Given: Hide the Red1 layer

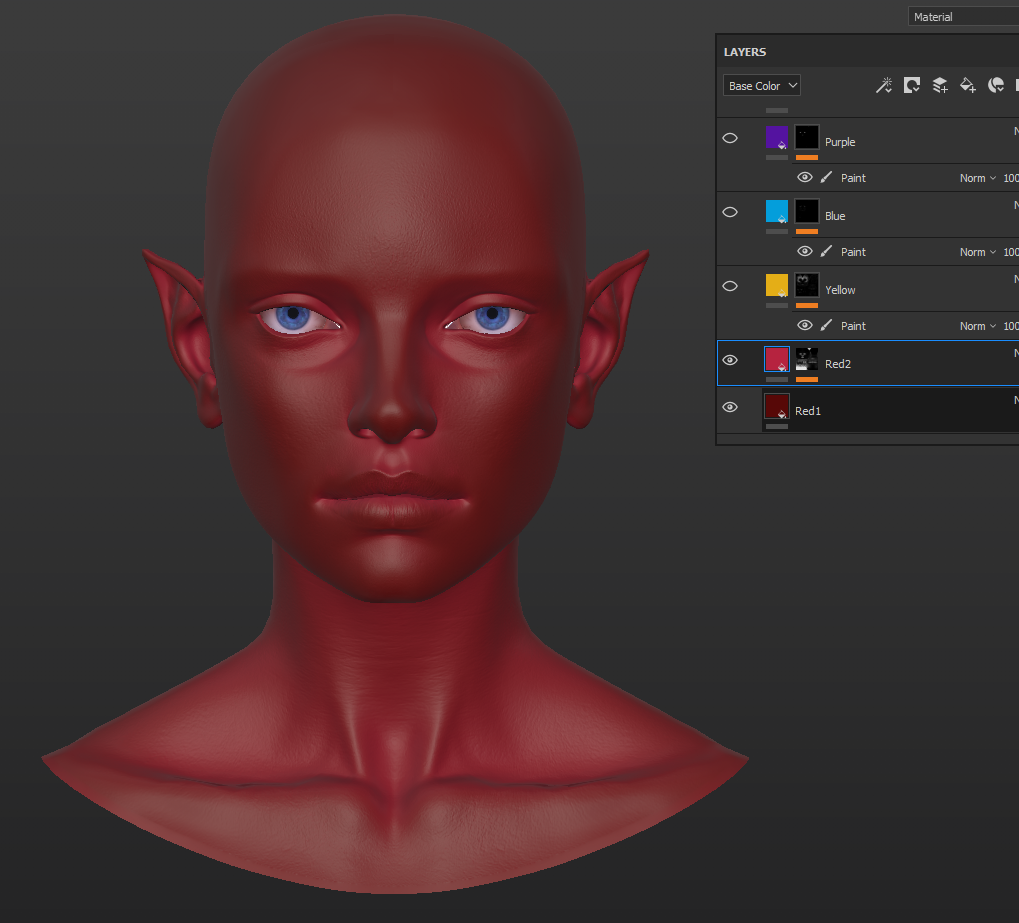Looking at the screenshot, I should click(730, 407).
